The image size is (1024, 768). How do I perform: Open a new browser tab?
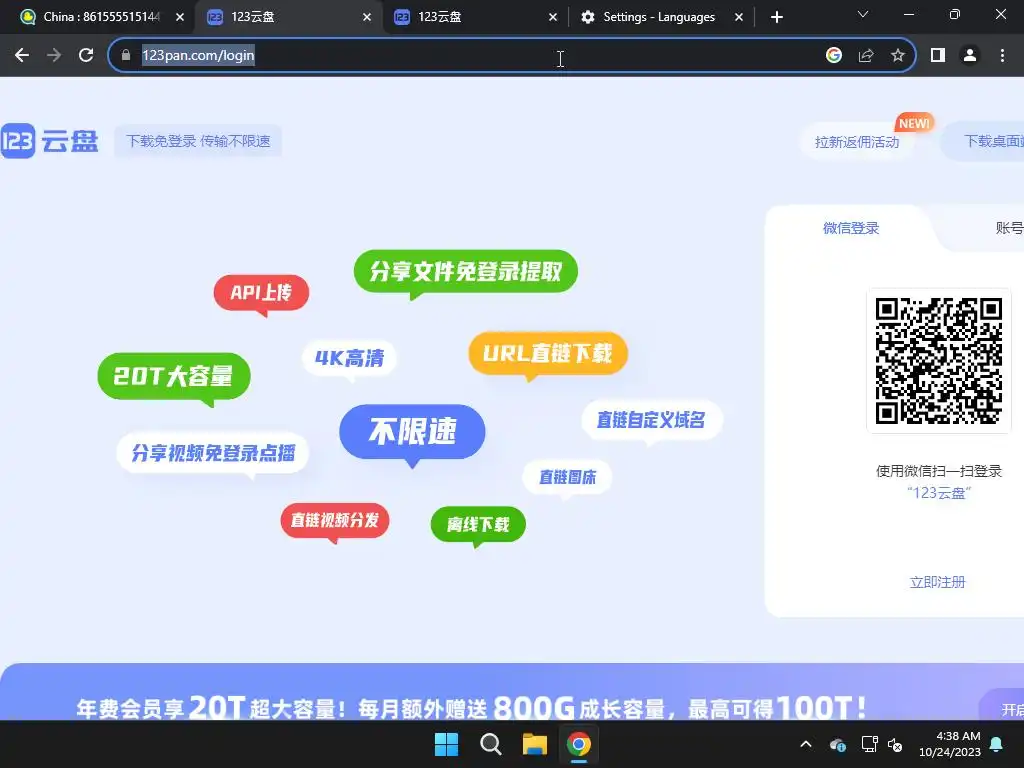[x=776, y=17]
